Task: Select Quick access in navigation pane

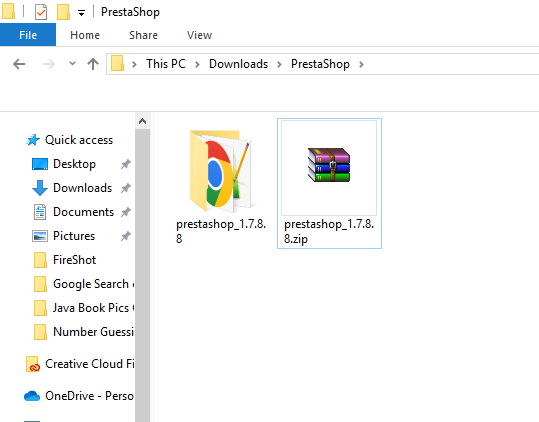Action: click(79, 140)
